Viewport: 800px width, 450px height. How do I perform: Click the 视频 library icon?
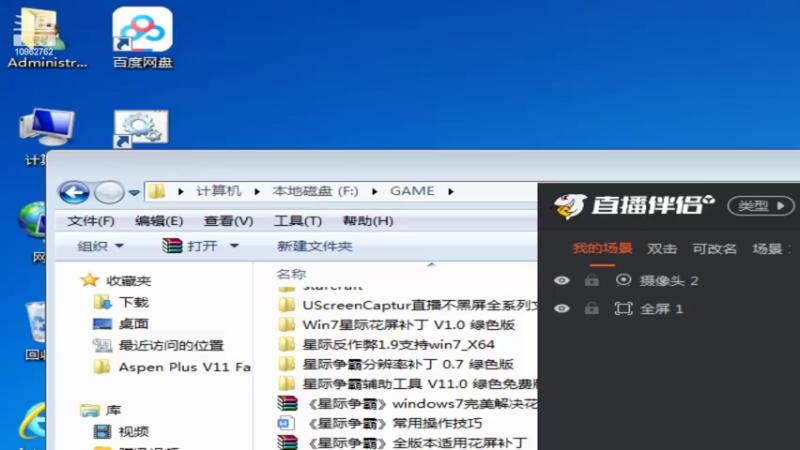(103, 432)
